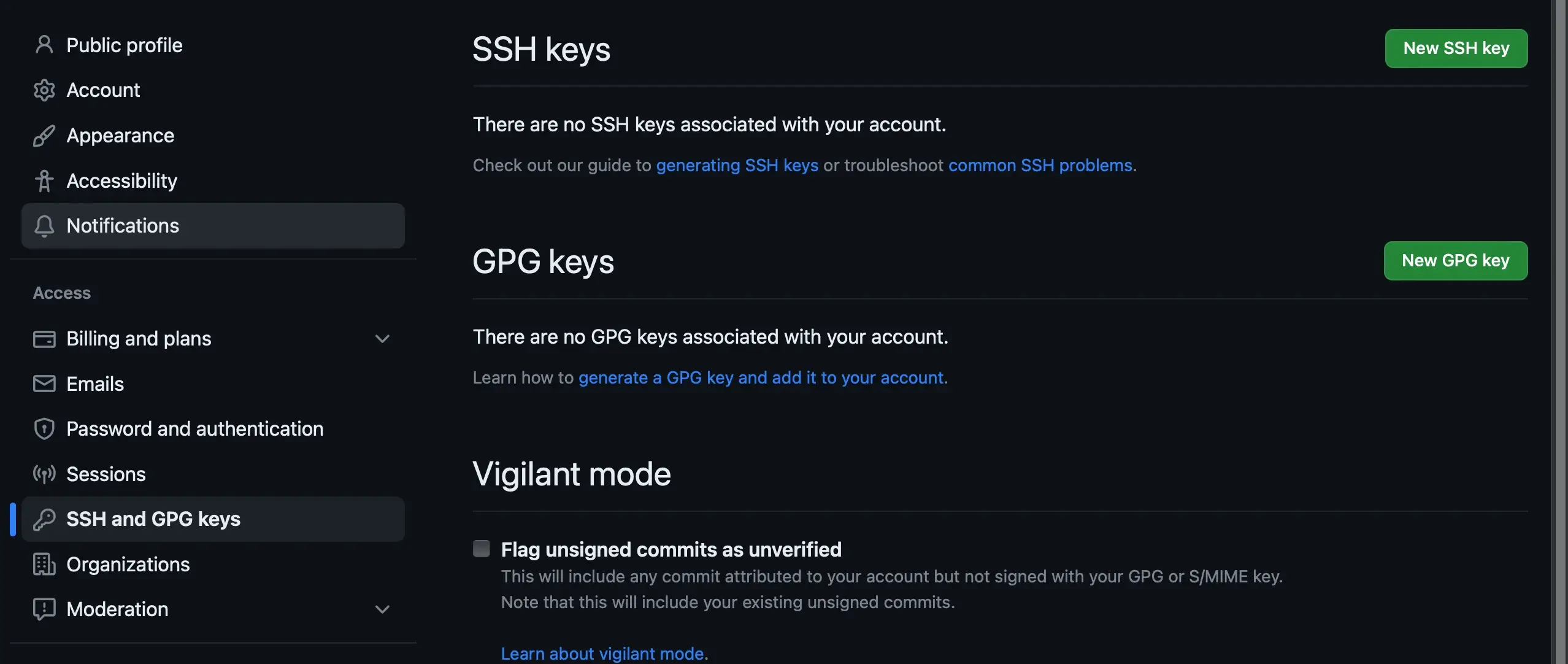Go to Password and authentication settings
1568x664 pixels.
tap(194, 429)
